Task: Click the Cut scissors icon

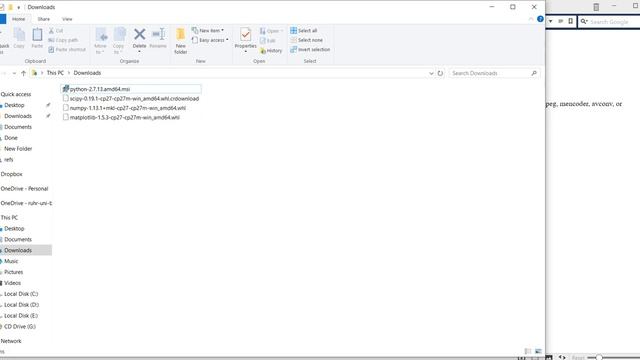Action: (x=51, y=31)
